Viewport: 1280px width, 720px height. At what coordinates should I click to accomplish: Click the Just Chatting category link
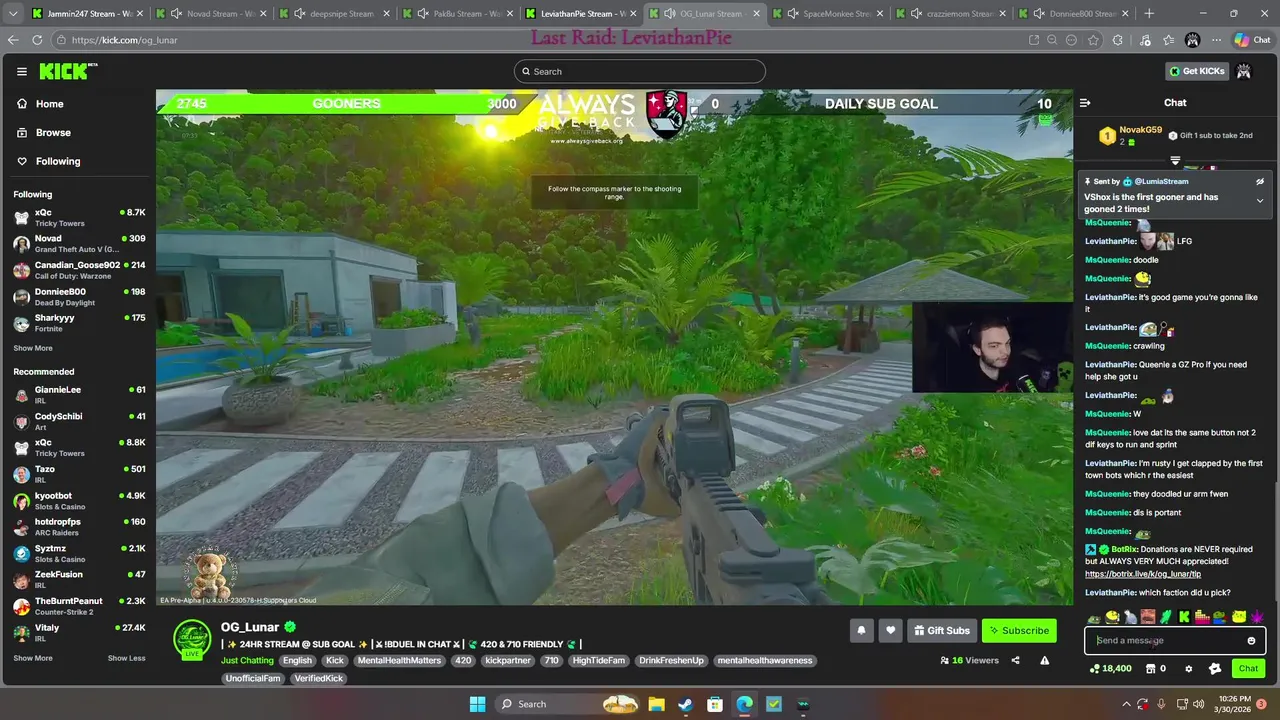click(x=247, y=661)
